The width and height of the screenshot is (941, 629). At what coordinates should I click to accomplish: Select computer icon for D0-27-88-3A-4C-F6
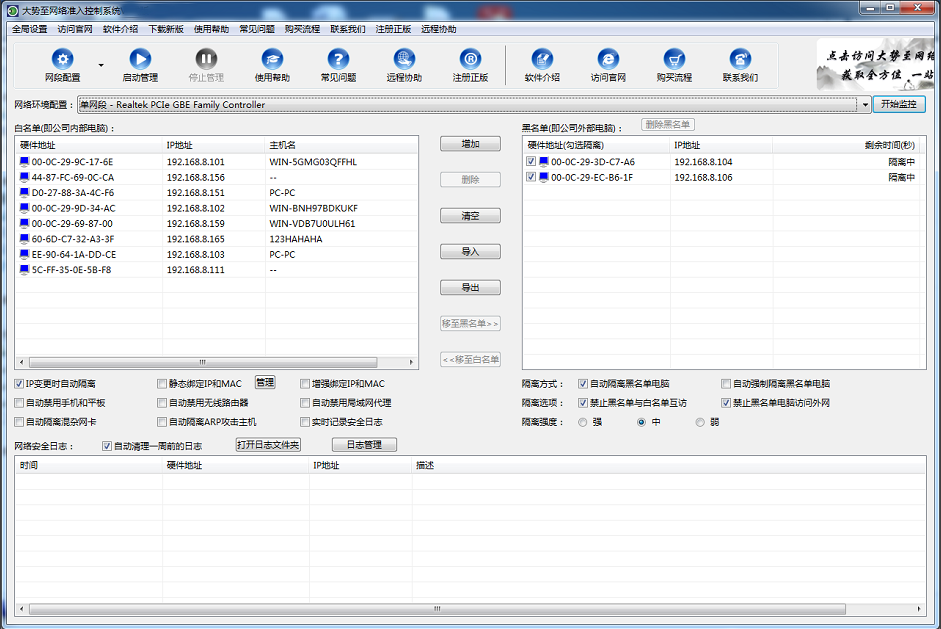pyautogui.click(x=25, y=193)
